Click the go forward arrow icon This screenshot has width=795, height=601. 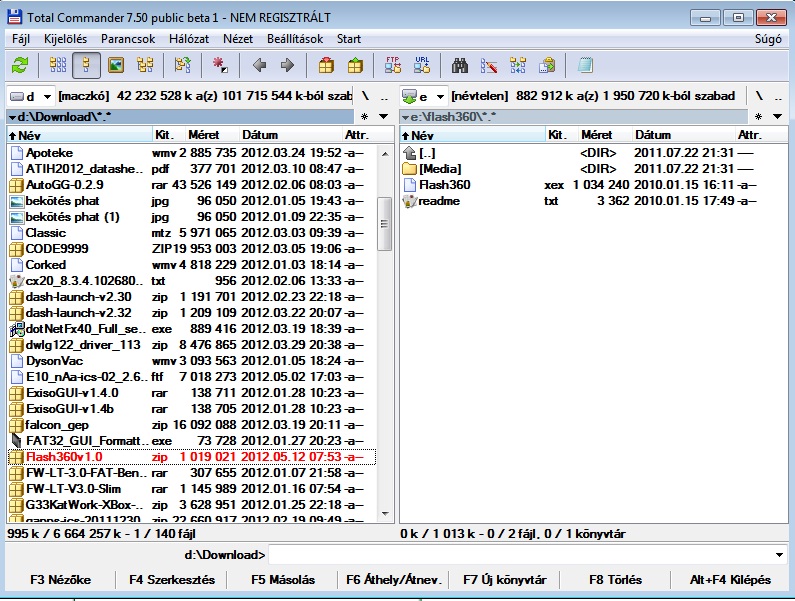click(x=288, y=66)
